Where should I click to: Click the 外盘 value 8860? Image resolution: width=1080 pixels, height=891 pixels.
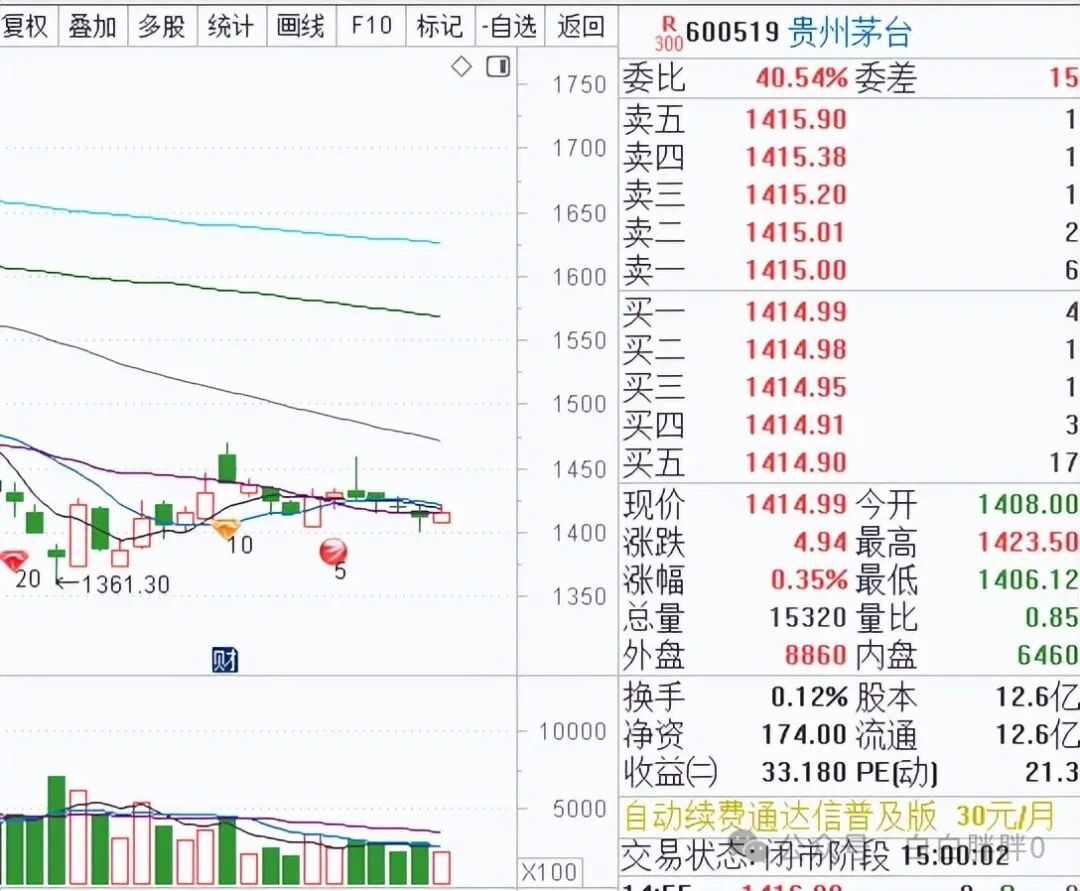point(816,655)
